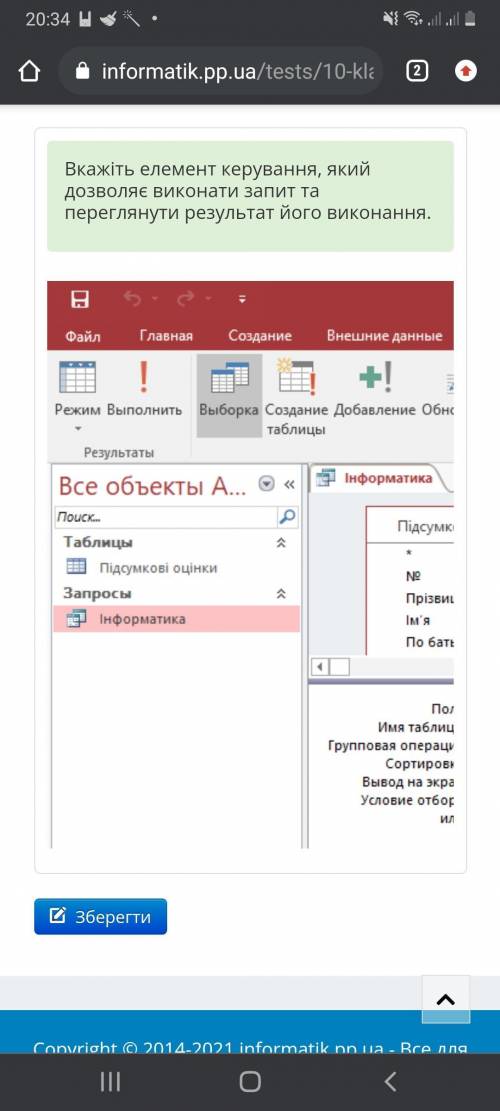Image resolution: width=500 pixels, height=1111 pixels.
Task: Open the Главная ribbon tab
Action: click(166, 336)
